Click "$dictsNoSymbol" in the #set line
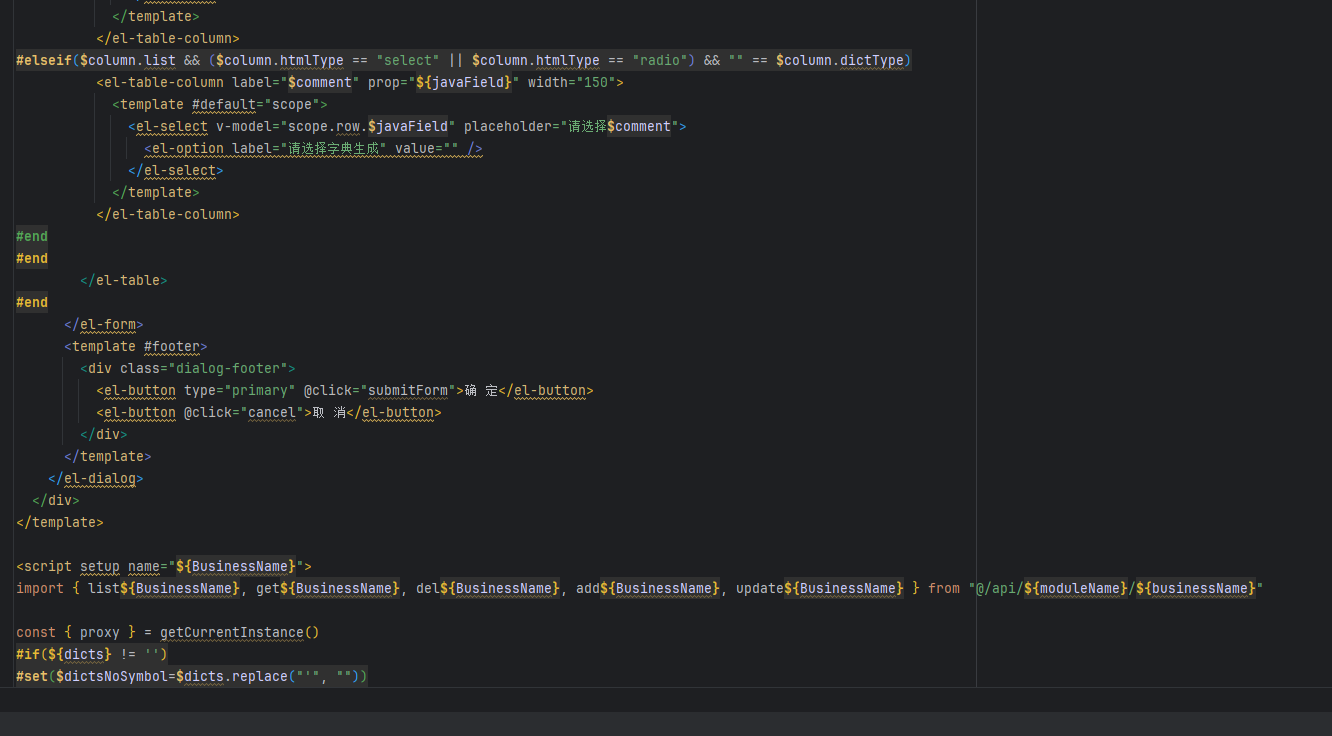Image resolution: width=1332 pixels, height=736 pixels. click(x=112, y=677)
